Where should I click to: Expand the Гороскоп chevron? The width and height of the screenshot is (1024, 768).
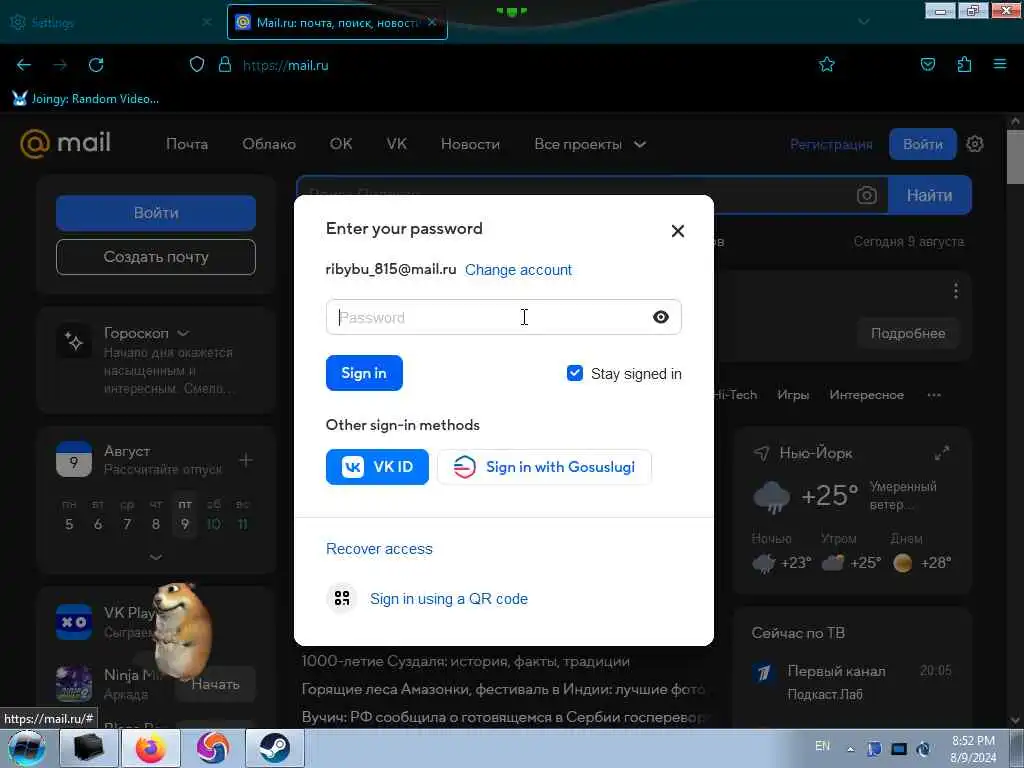pyautogui.click(x=183, y=333)
